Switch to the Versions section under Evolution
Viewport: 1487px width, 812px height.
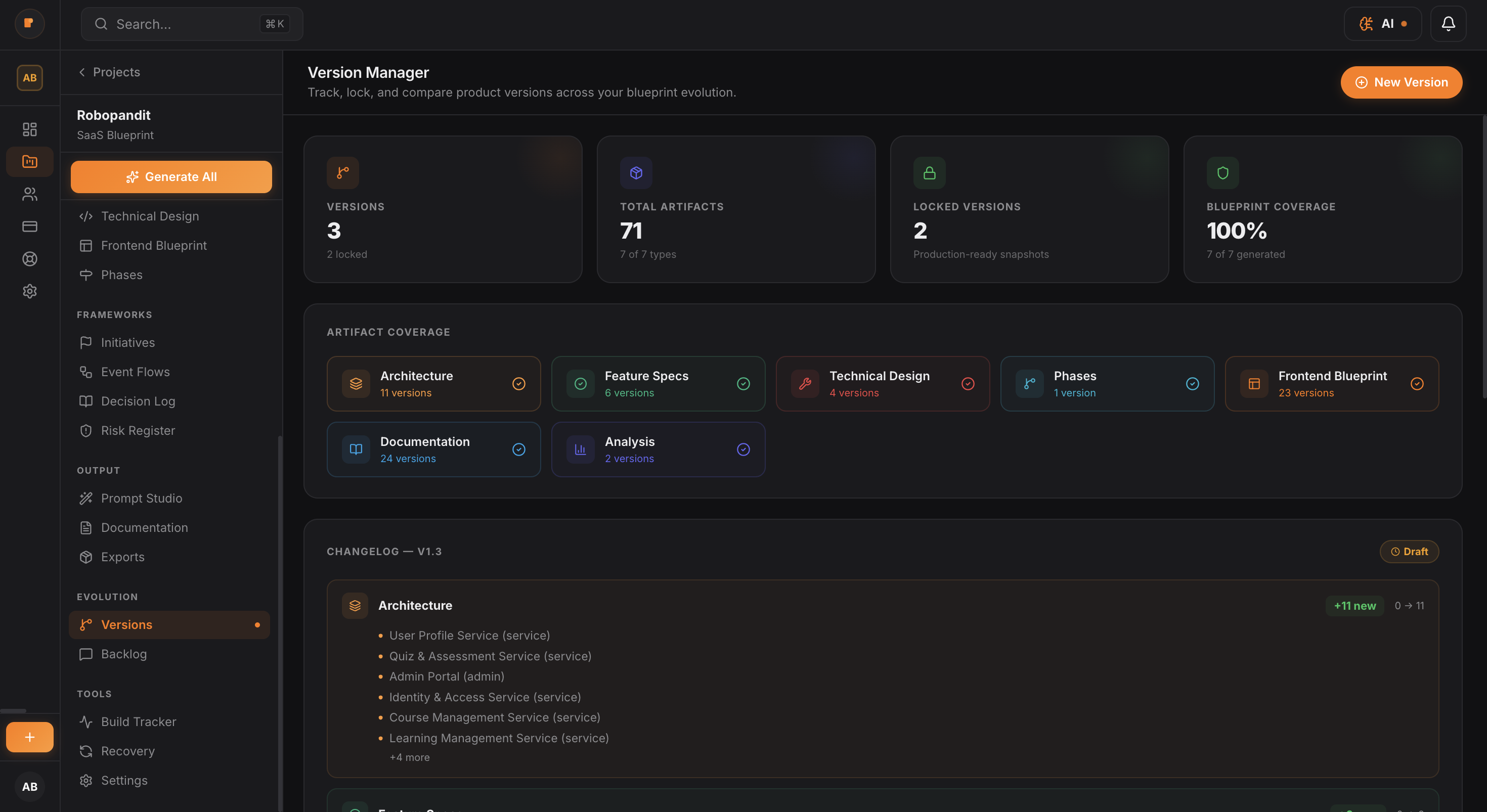tap(127, 624)
